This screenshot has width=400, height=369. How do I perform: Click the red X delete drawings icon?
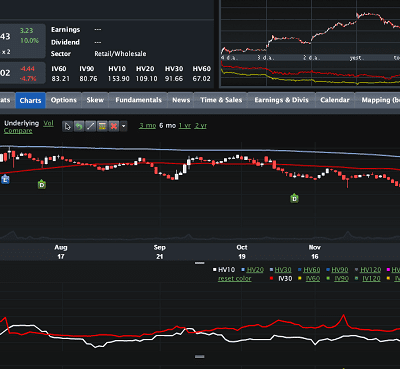(114, 126)
